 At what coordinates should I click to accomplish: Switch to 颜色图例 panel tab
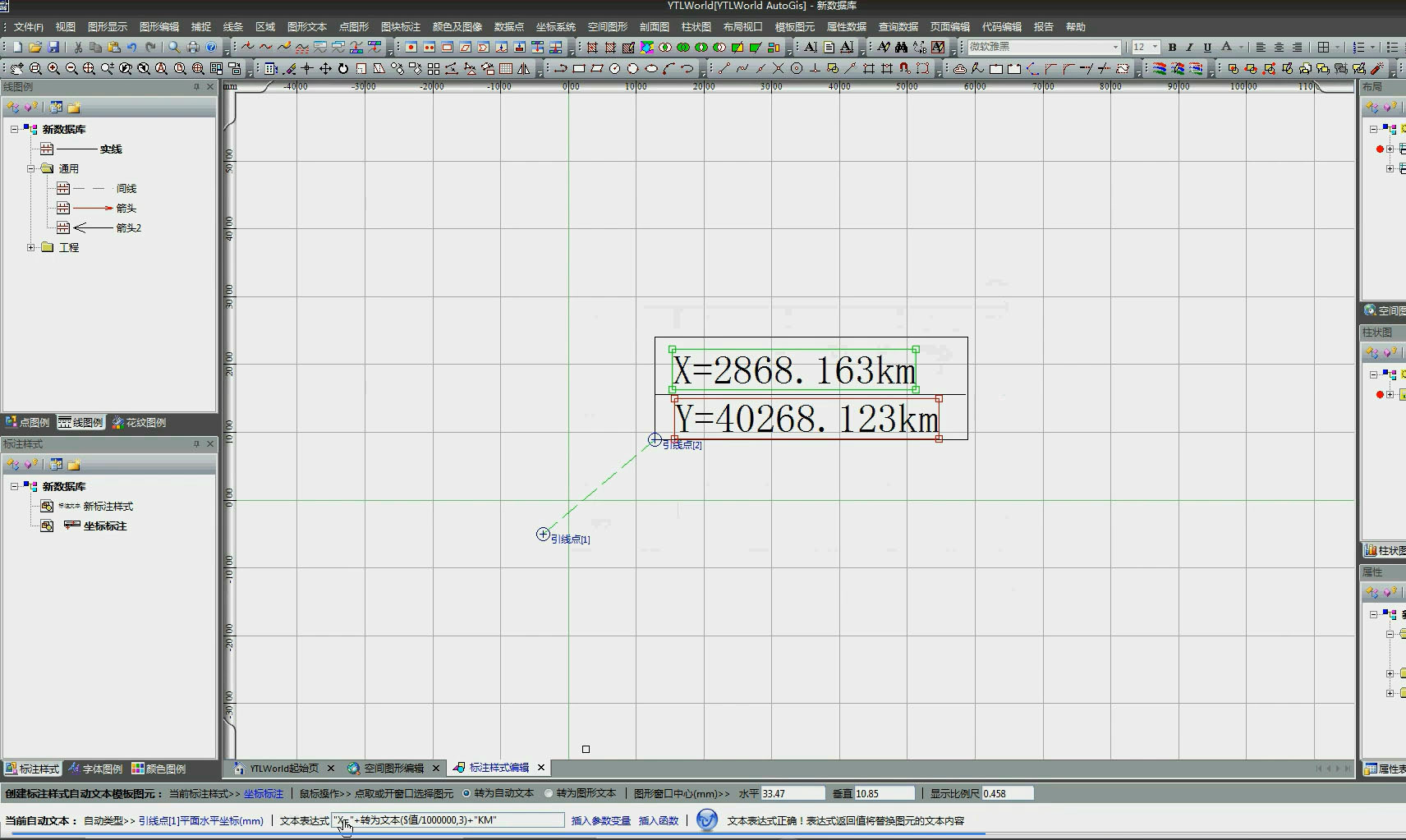159,769
